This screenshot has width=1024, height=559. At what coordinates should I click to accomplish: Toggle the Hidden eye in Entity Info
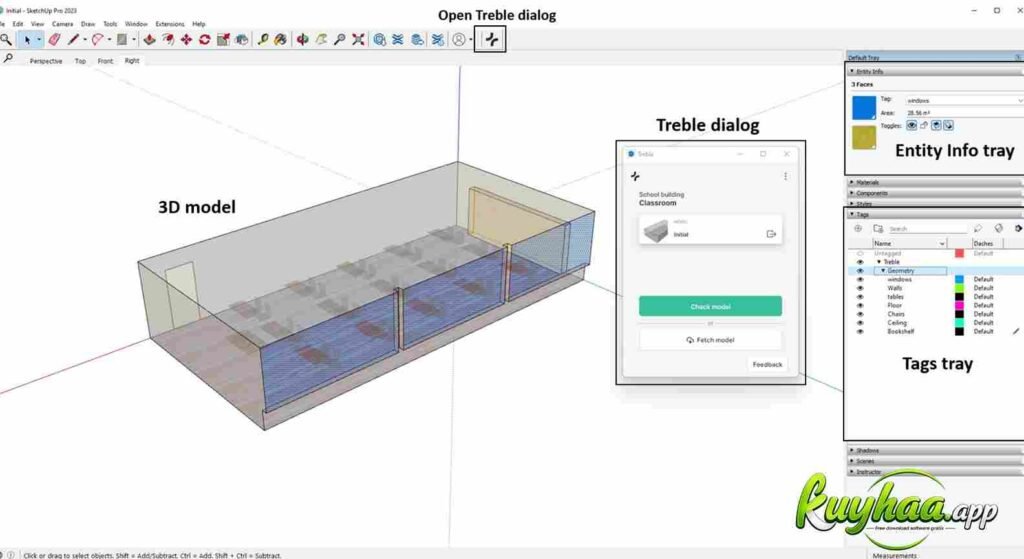912,125
